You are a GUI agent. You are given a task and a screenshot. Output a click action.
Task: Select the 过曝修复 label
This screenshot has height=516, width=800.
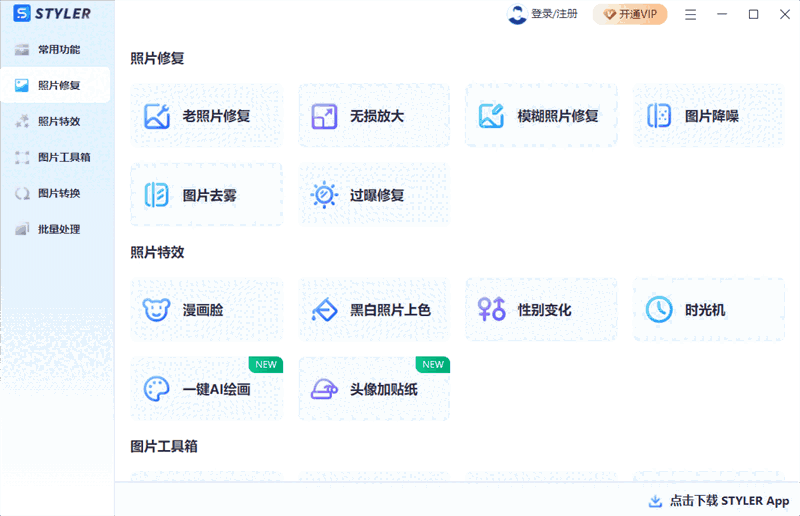click(377, 195)
